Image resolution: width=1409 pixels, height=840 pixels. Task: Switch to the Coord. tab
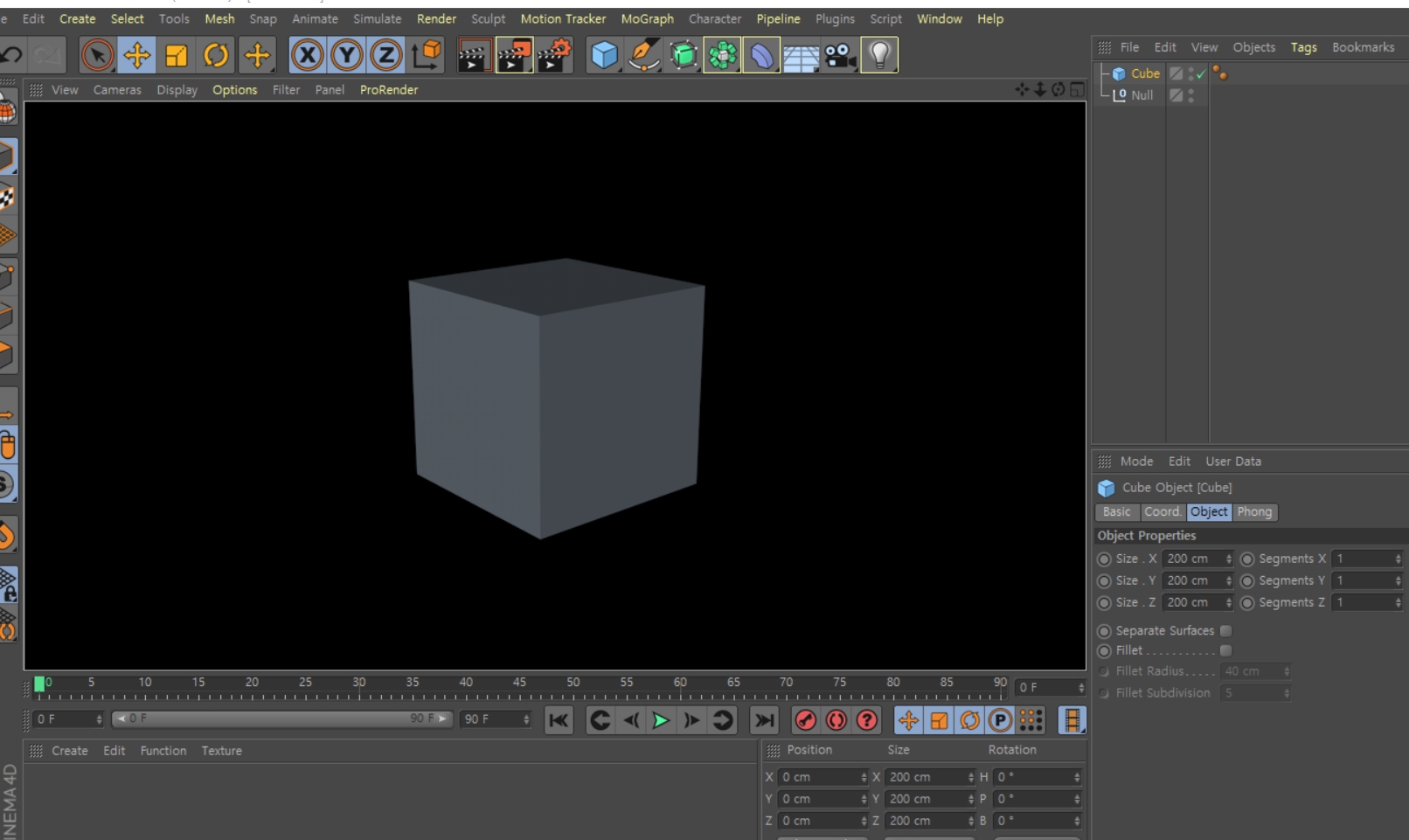[1163, 512]
